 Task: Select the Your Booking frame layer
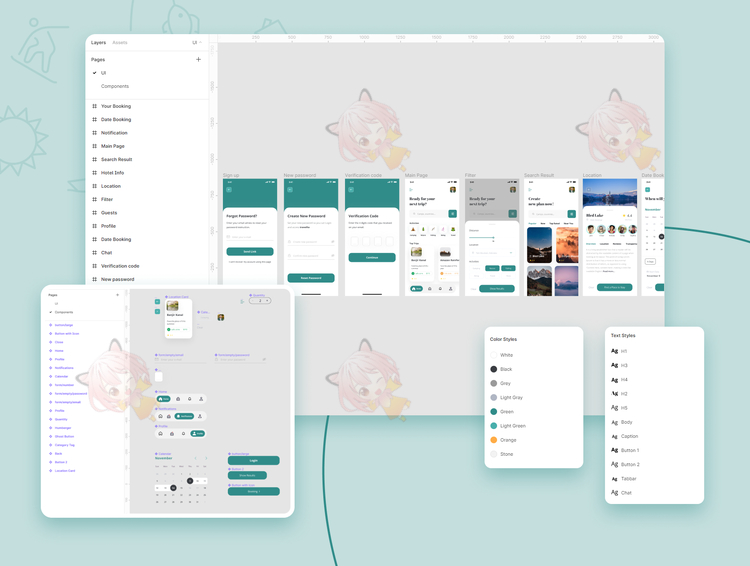[x=116, y=106]
